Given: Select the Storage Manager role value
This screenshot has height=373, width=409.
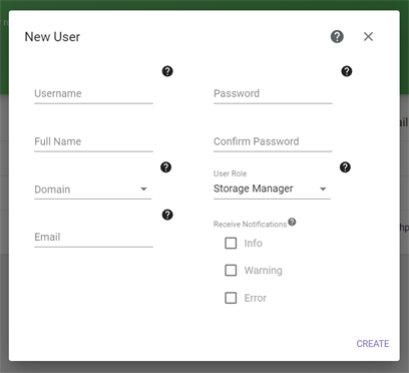Looking at the screenshot, I should tap(253, 188).
